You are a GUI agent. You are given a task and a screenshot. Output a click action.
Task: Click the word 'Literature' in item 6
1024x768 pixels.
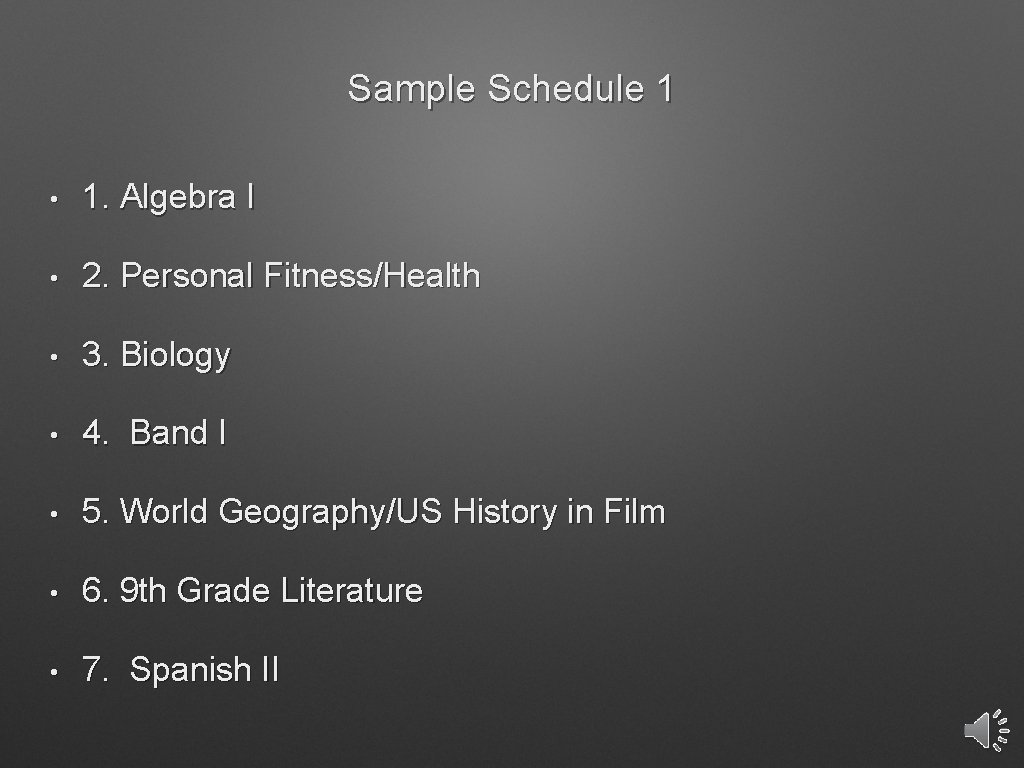tap(352, 590)
